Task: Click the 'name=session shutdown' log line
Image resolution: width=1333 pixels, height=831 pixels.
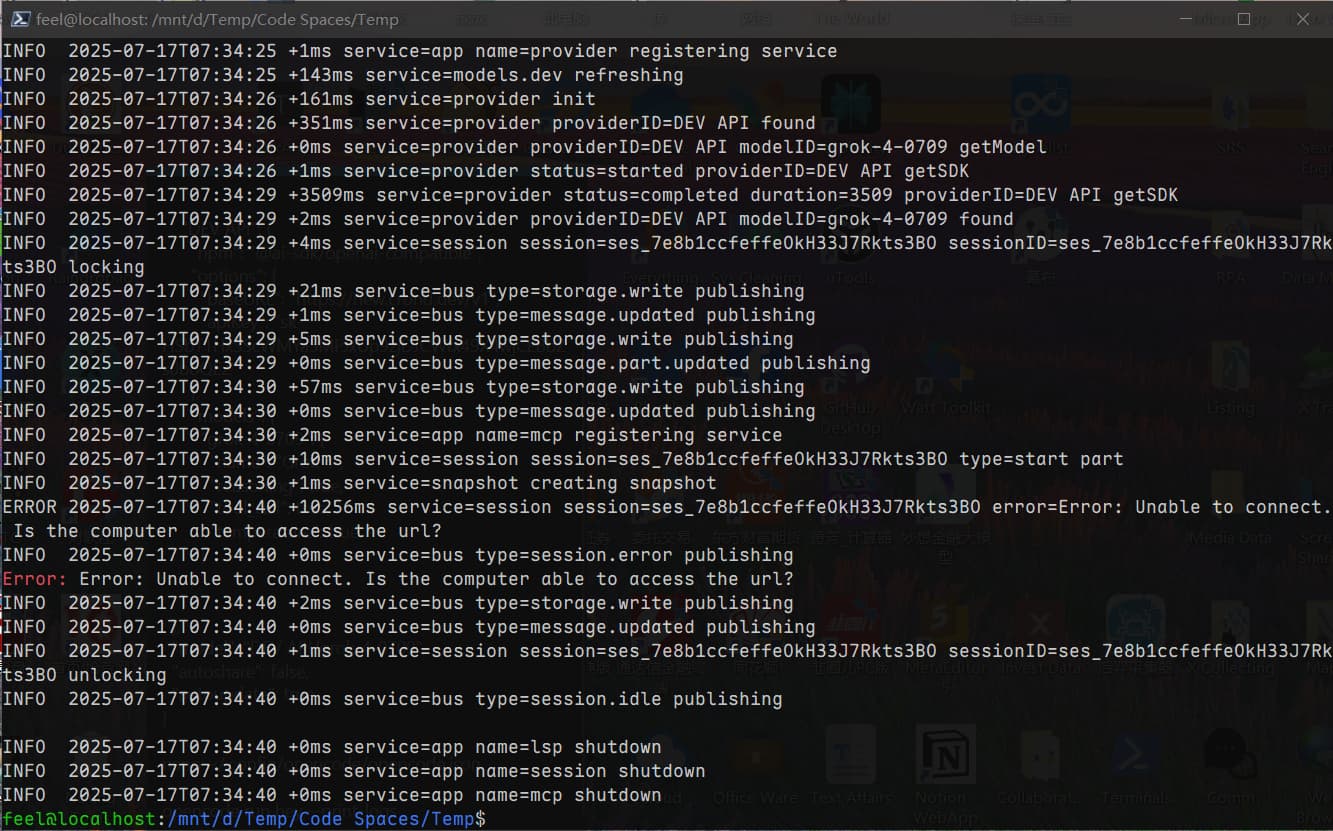Action: [354, 771]
